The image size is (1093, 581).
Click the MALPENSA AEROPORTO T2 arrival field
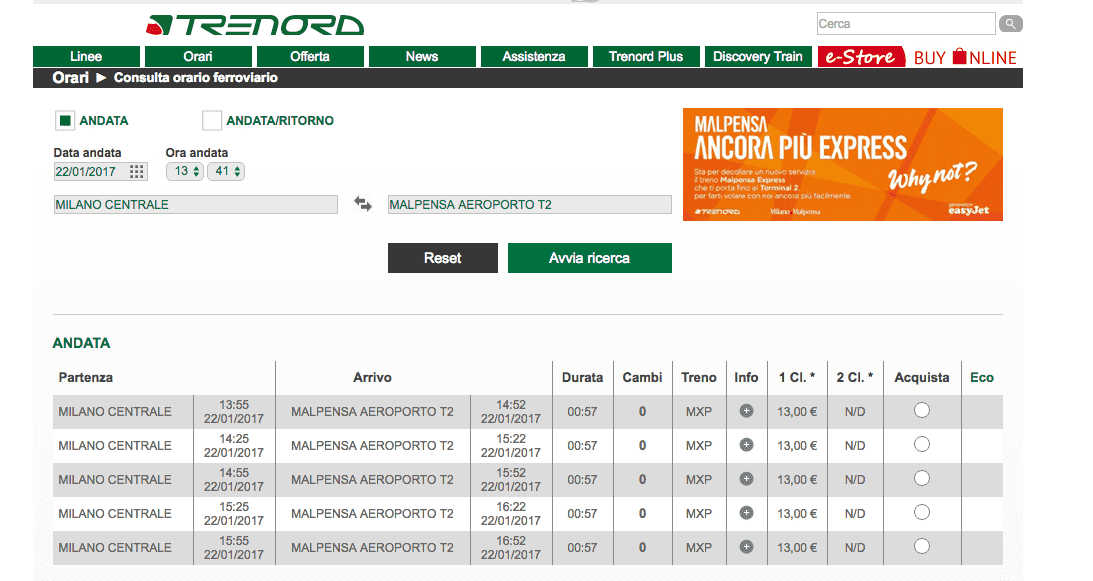coord(529,204)
